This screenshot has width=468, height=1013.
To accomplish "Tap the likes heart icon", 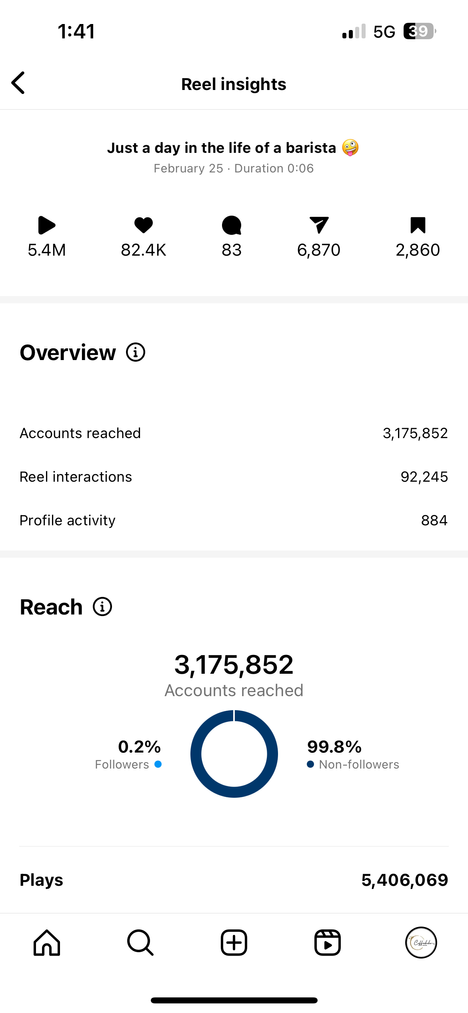I will 144,225.
